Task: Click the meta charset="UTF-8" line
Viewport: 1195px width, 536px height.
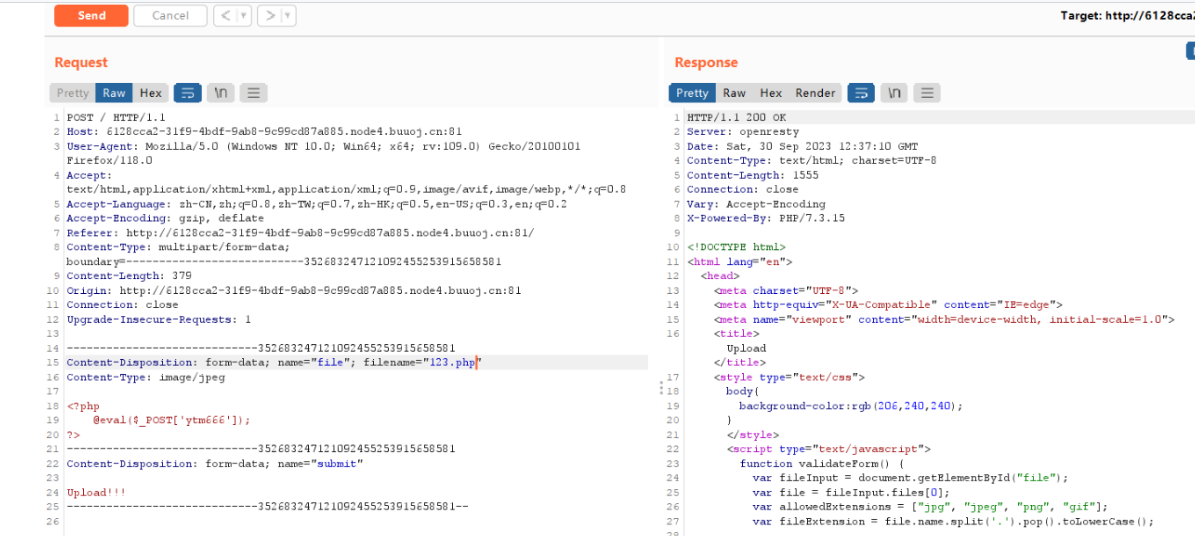Action: click(787, 290)
